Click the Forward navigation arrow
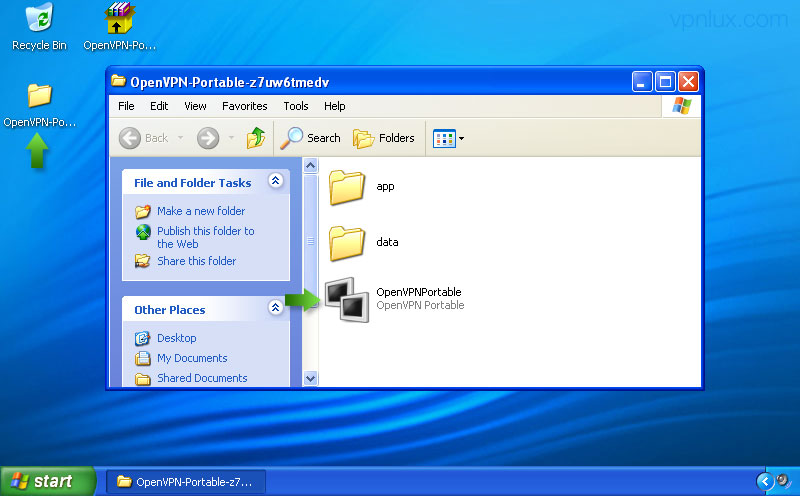 pyautogui.click(x=208, y=138)
